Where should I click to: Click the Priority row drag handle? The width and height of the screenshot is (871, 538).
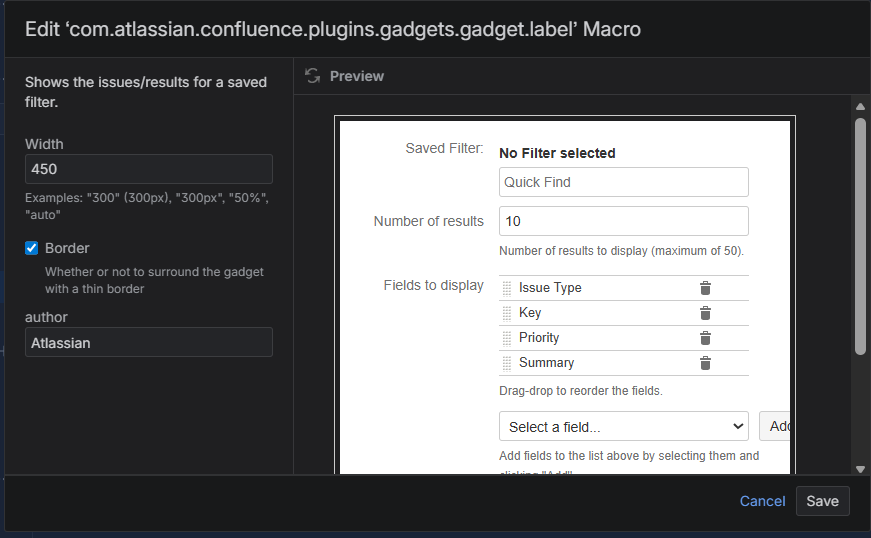(507, 338)
